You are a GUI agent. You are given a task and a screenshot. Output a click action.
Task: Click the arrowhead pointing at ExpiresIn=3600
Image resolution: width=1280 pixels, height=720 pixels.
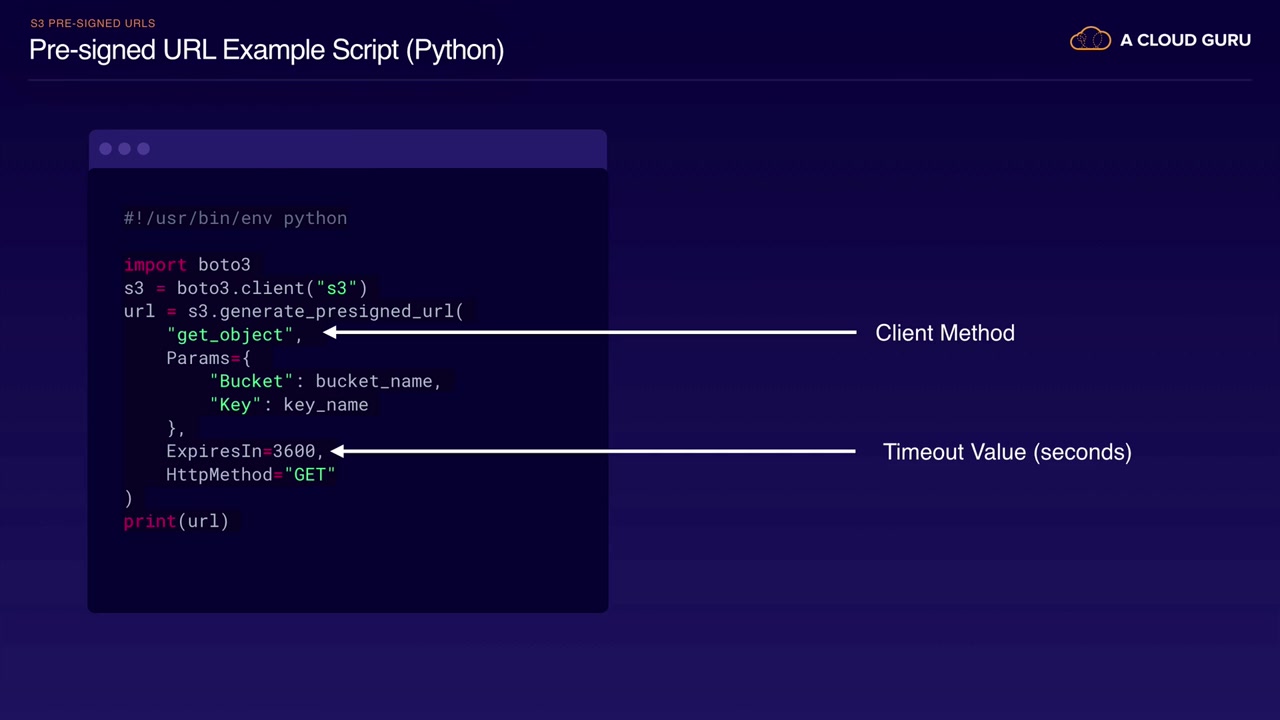[x=338, y=451]
